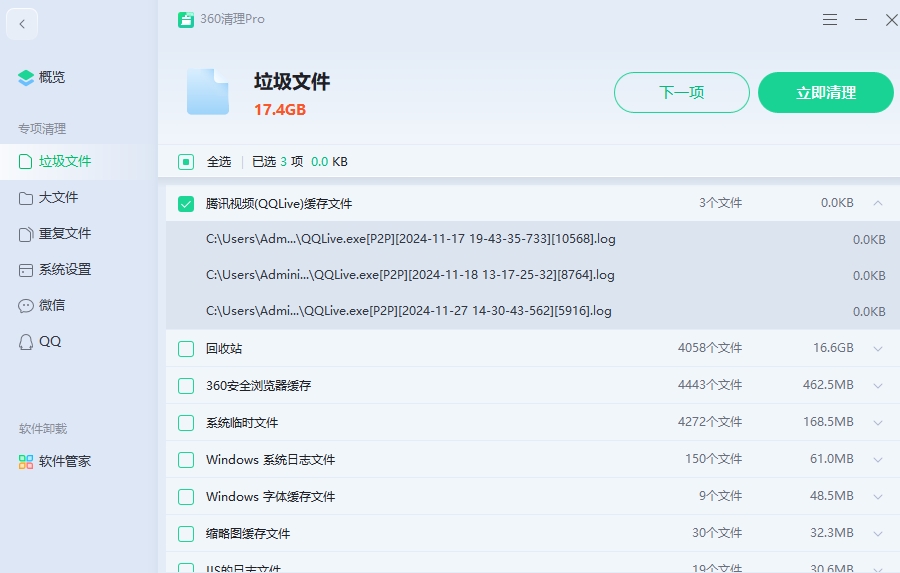Image resolution: width=900 pixels, height=573 pixels.
Task: Click the 软件管家 colorful grid icon
Action: coord(26,462)
